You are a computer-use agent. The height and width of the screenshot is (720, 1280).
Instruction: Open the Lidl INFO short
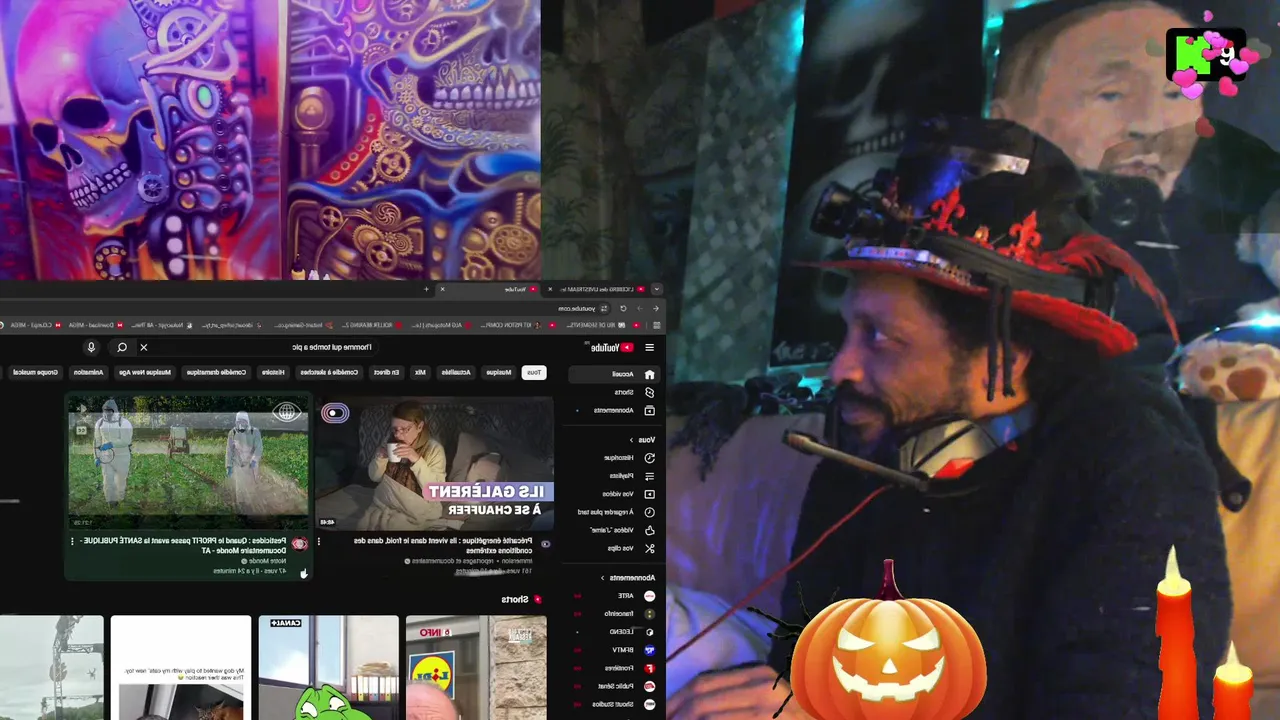pos(476,668)
